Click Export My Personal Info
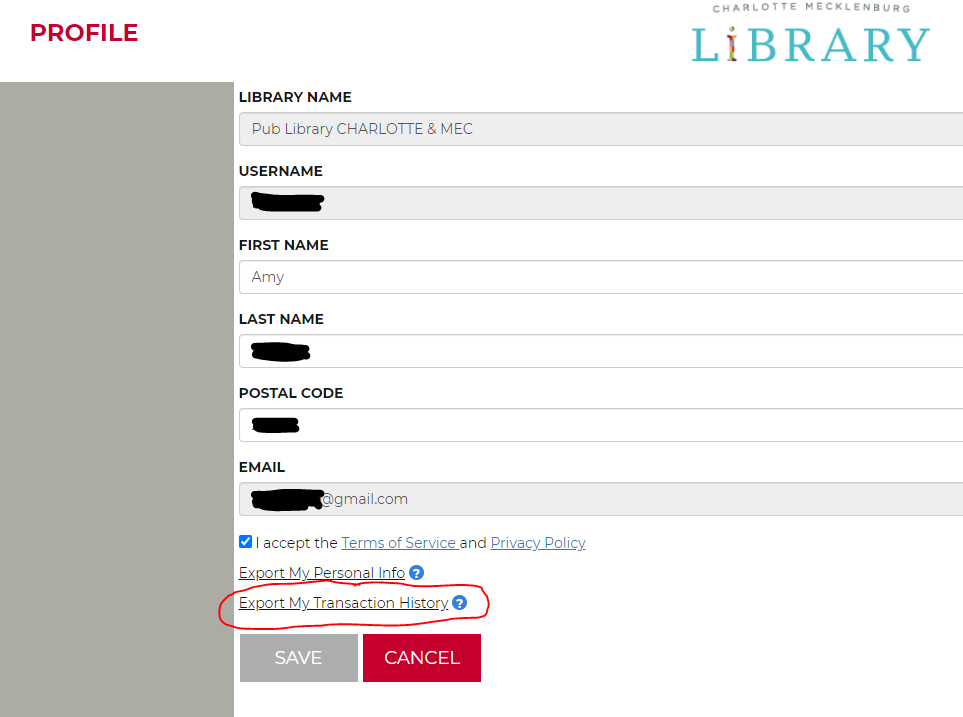 [322, 573]
